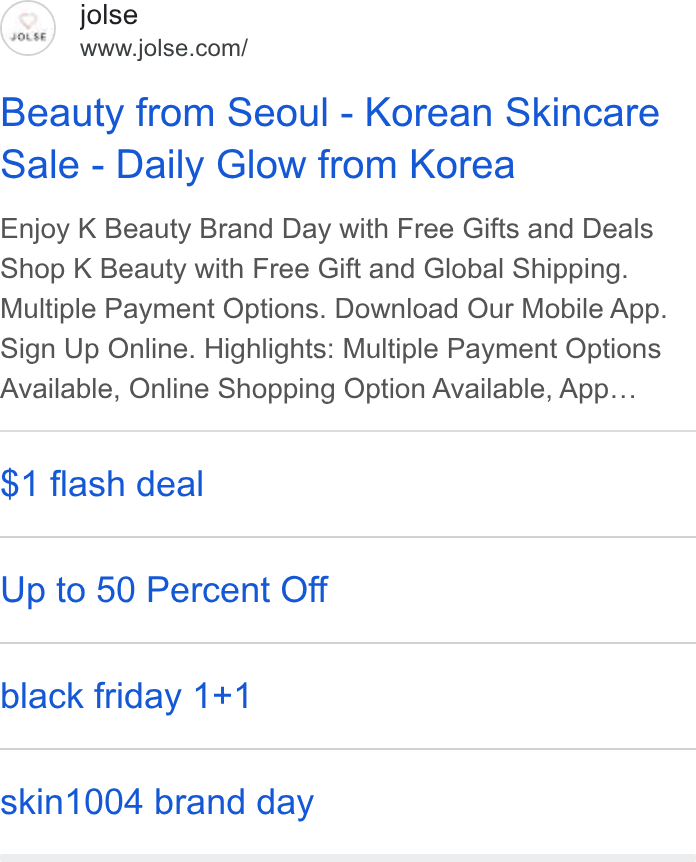
Task: Open the '$1 flash deal' sitelink
Action: [102, 484]
